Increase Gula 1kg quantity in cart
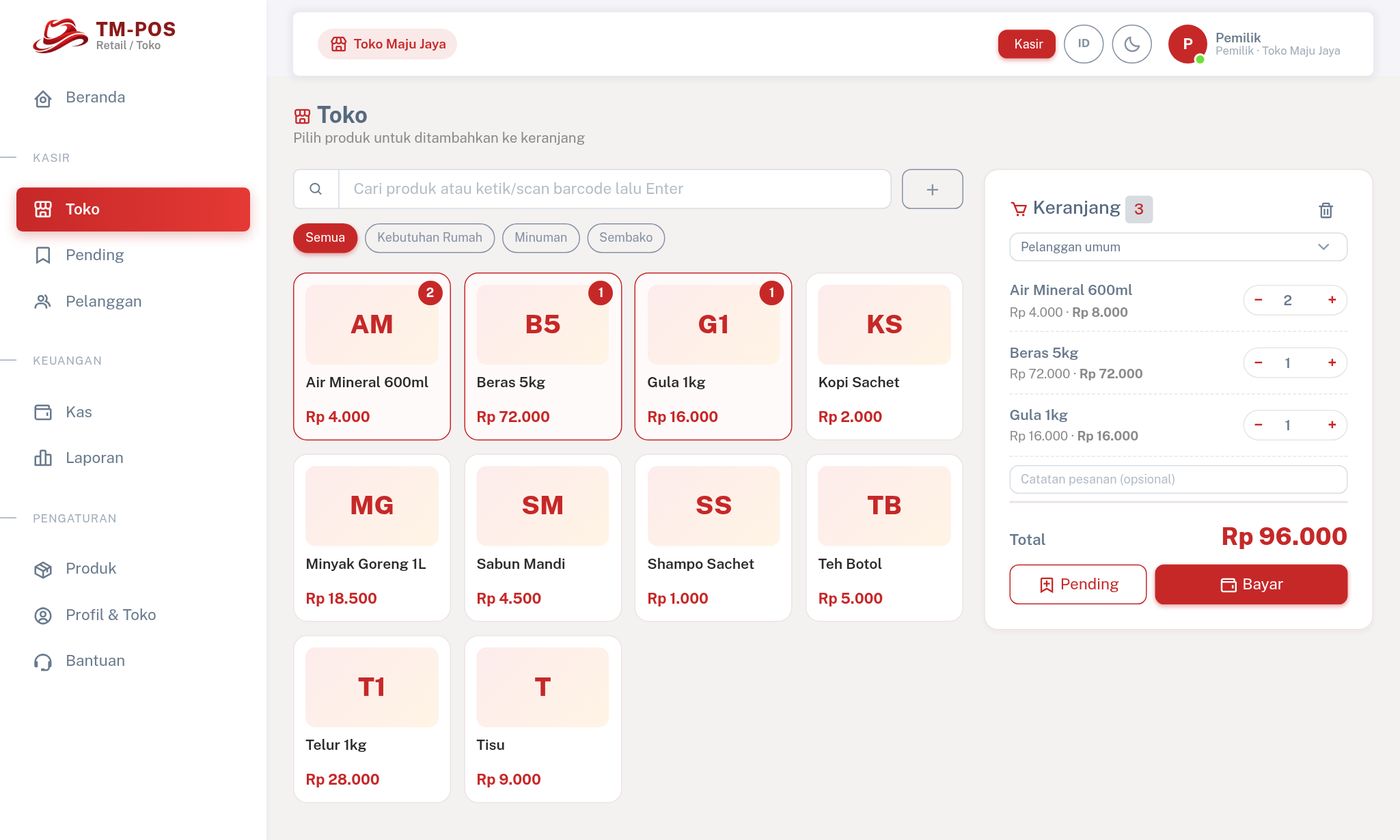Image resolution: width=1400 pixels, height=840 pixels. pyautogui.click(x=1332, y=425)
